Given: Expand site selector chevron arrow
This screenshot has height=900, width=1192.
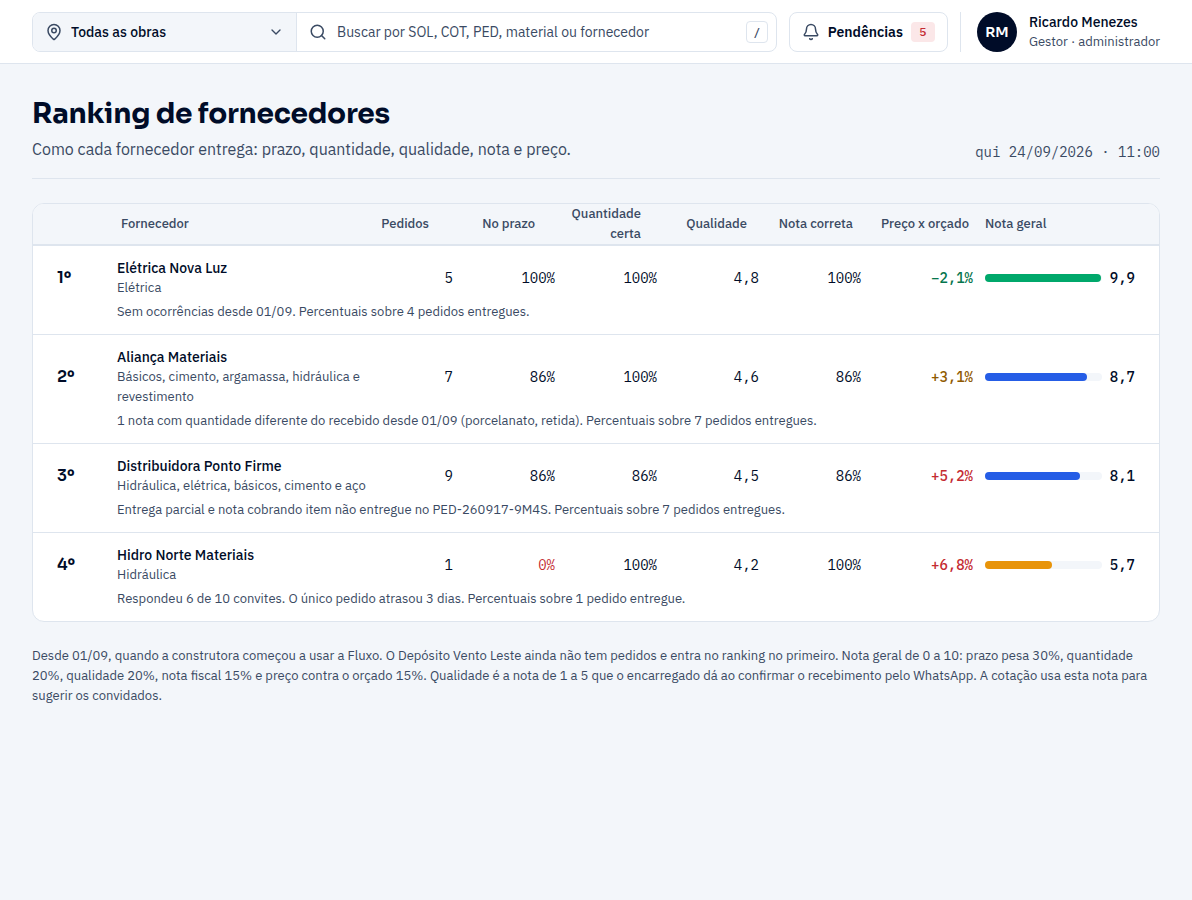Looking at the screenshot, I should coord(276,32).
